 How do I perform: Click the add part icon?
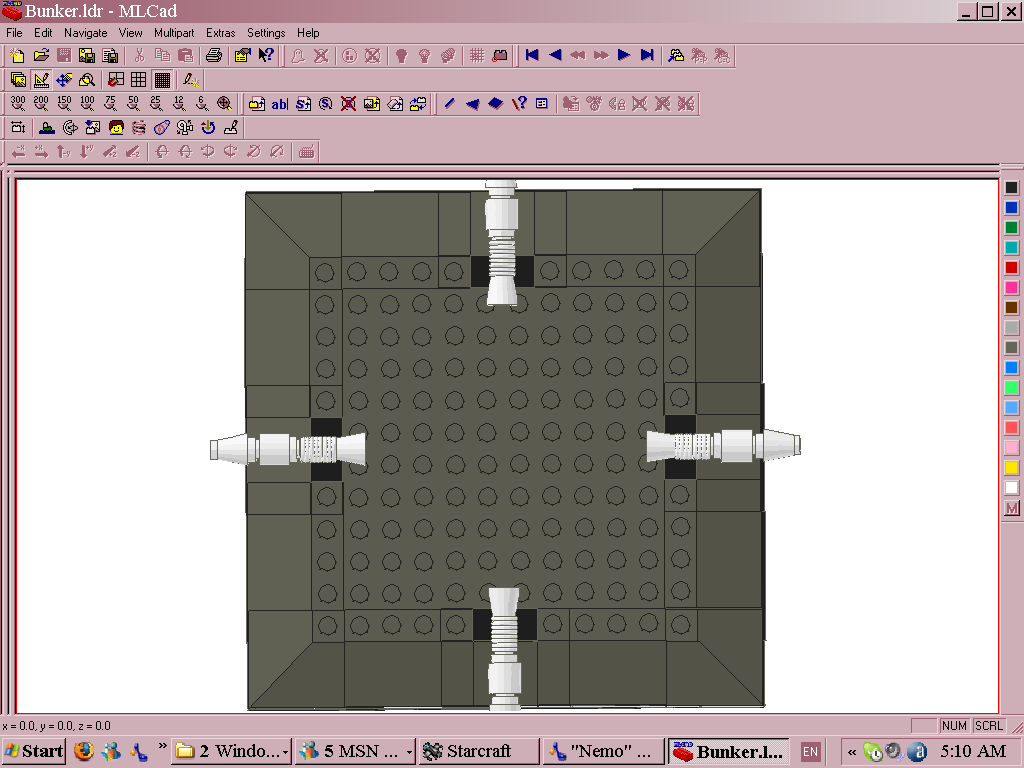257,103
